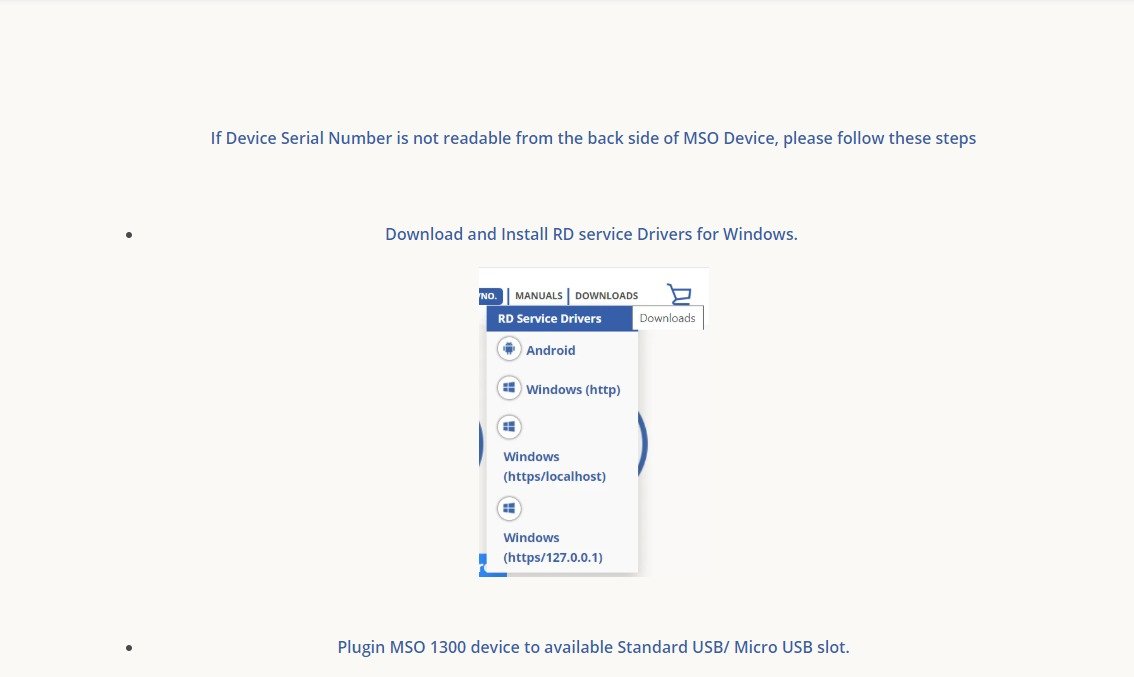Select the Android driver icon
Viewport: 1134px width, 677px height.
[x=509, y=348]
